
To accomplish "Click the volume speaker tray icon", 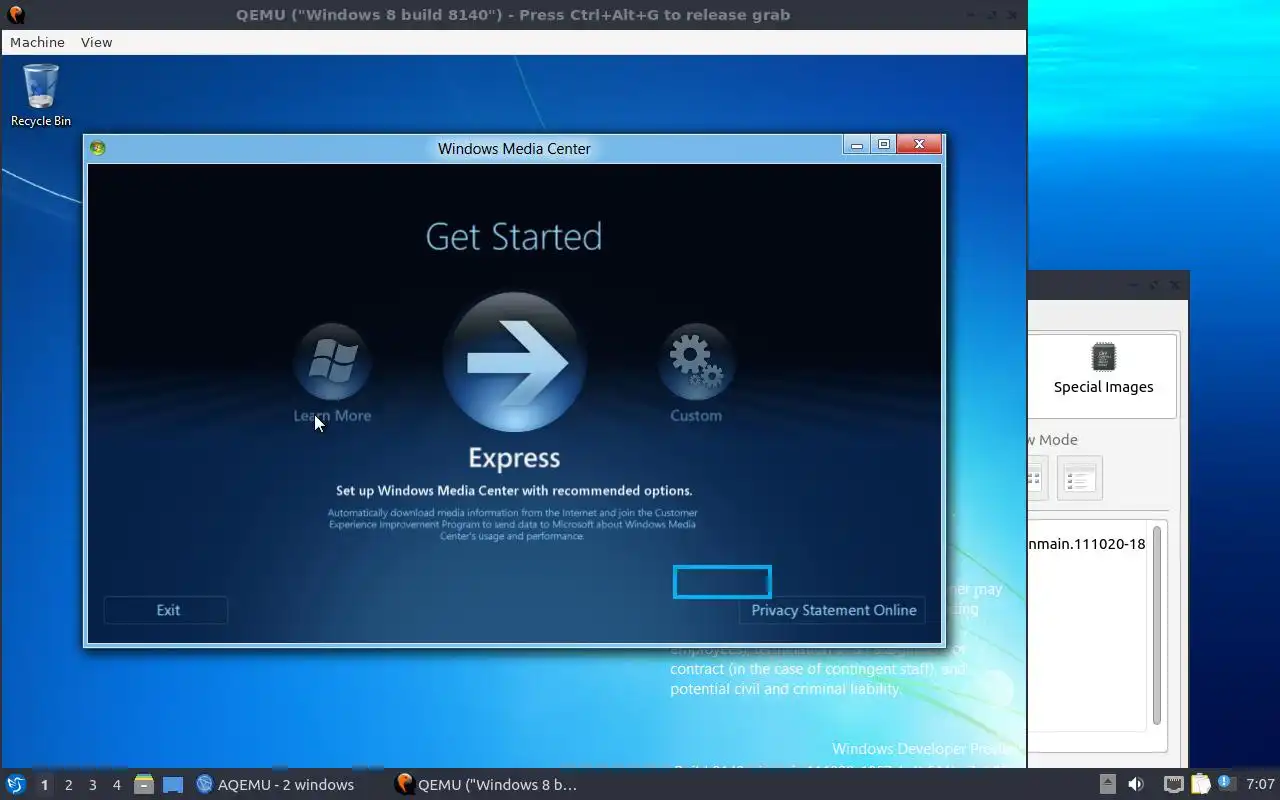I will coord(1136,784).
